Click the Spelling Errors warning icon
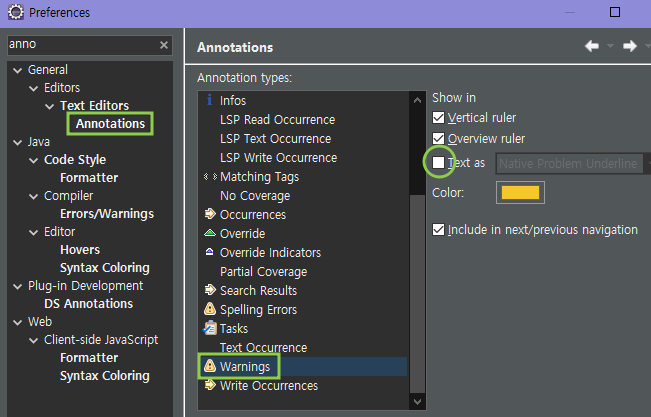The width and height of the screenshot is (651, 417). point(210,310)
